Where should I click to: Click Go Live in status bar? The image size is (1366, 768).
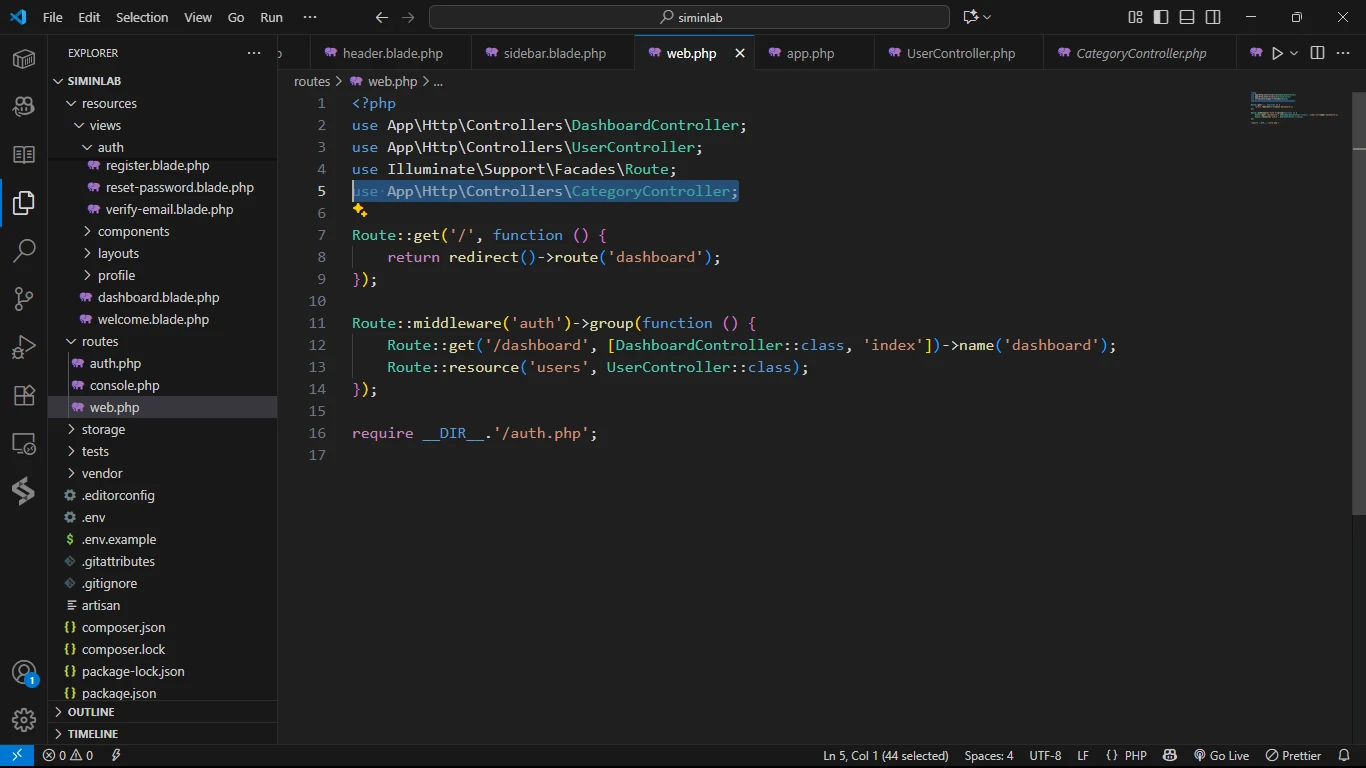1221,756
